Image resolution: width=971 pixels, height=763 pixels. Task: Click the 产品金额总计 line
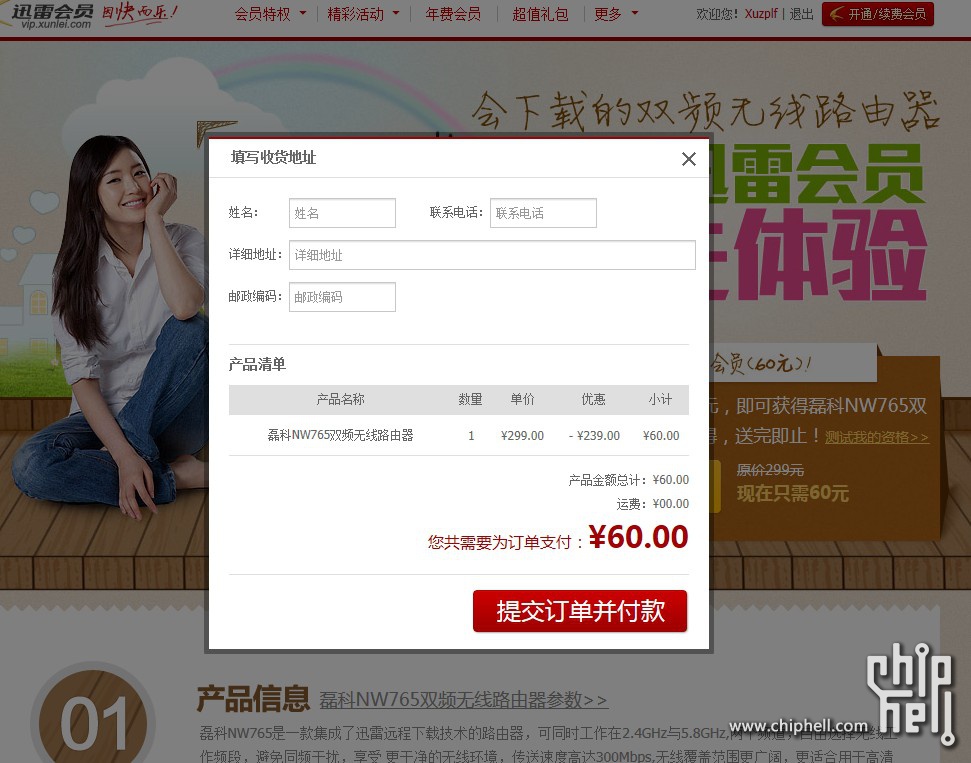629,480
